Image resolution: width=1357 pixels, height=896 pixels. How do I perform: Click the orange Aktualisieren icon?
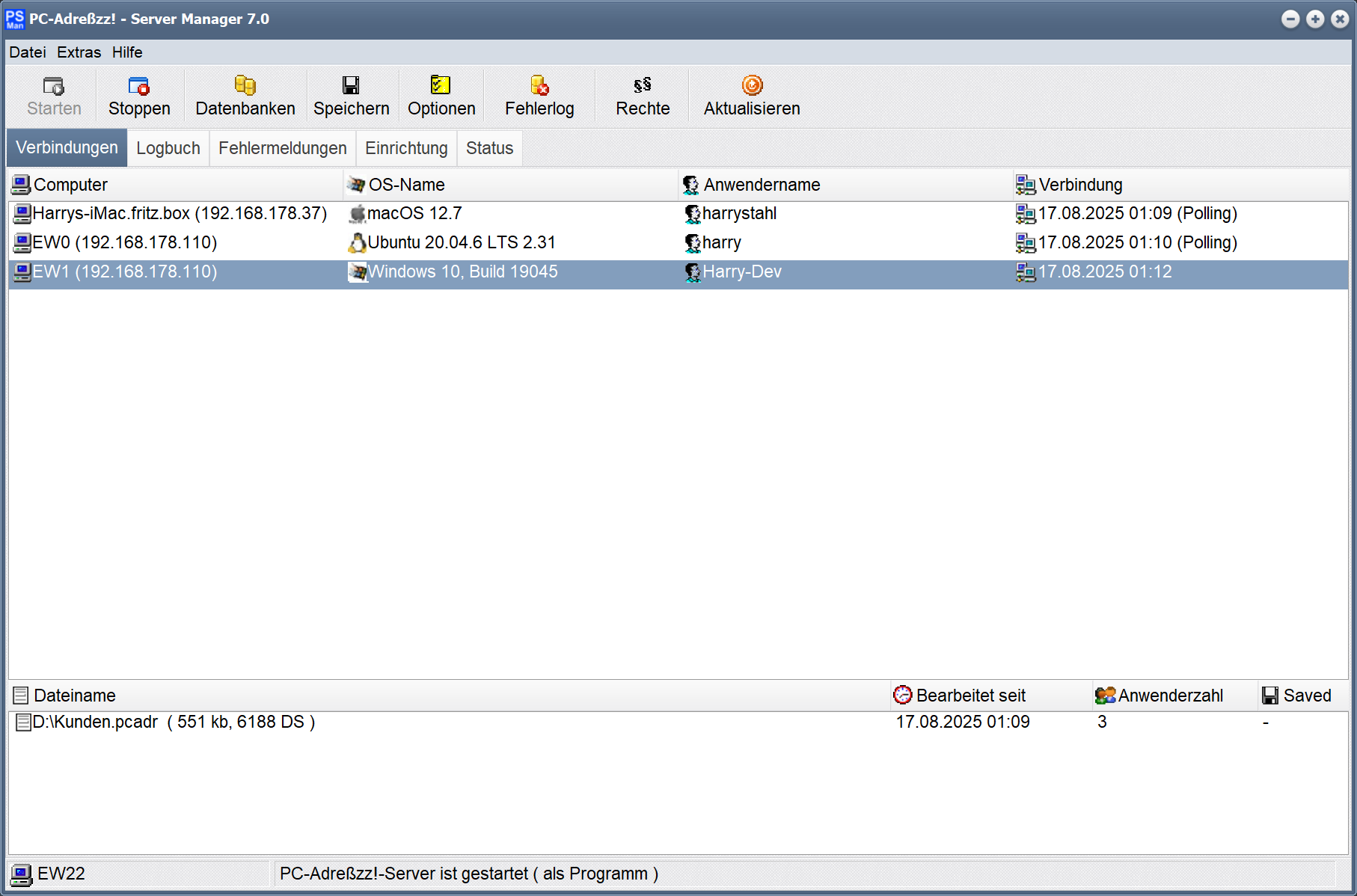point(752,85)
